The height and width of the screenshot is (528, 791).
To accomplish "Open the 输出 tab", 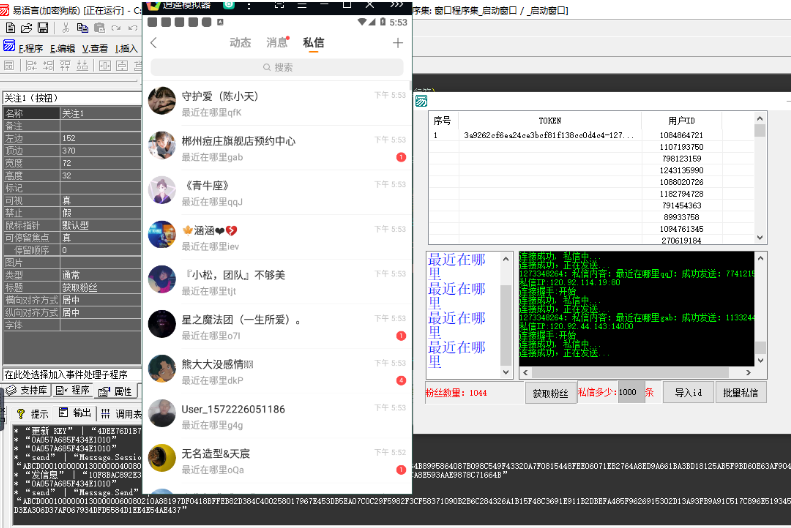I will (x=75, y=413).
